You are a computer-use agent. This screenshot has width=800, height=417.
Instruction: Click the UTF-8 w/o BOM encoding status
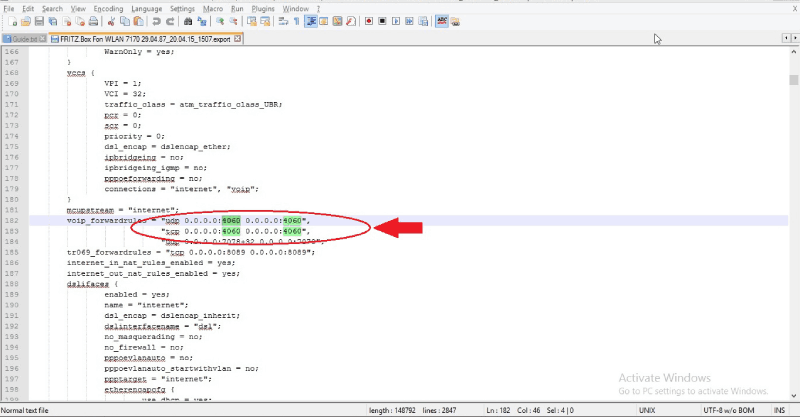pyautogui.click(x=729, y=410)
